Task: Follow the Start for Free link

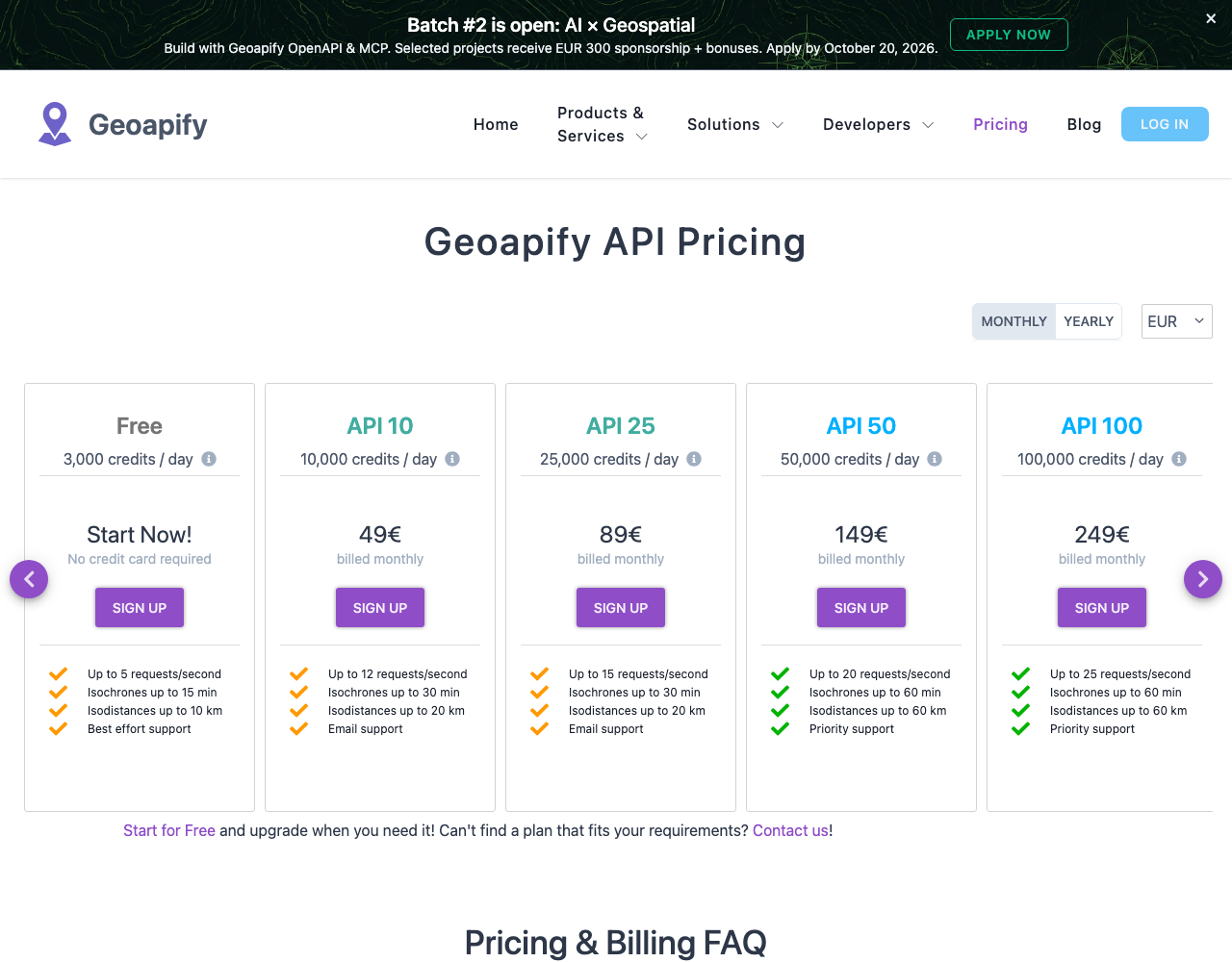Action: pyautogui.click(x=169, y=830)
